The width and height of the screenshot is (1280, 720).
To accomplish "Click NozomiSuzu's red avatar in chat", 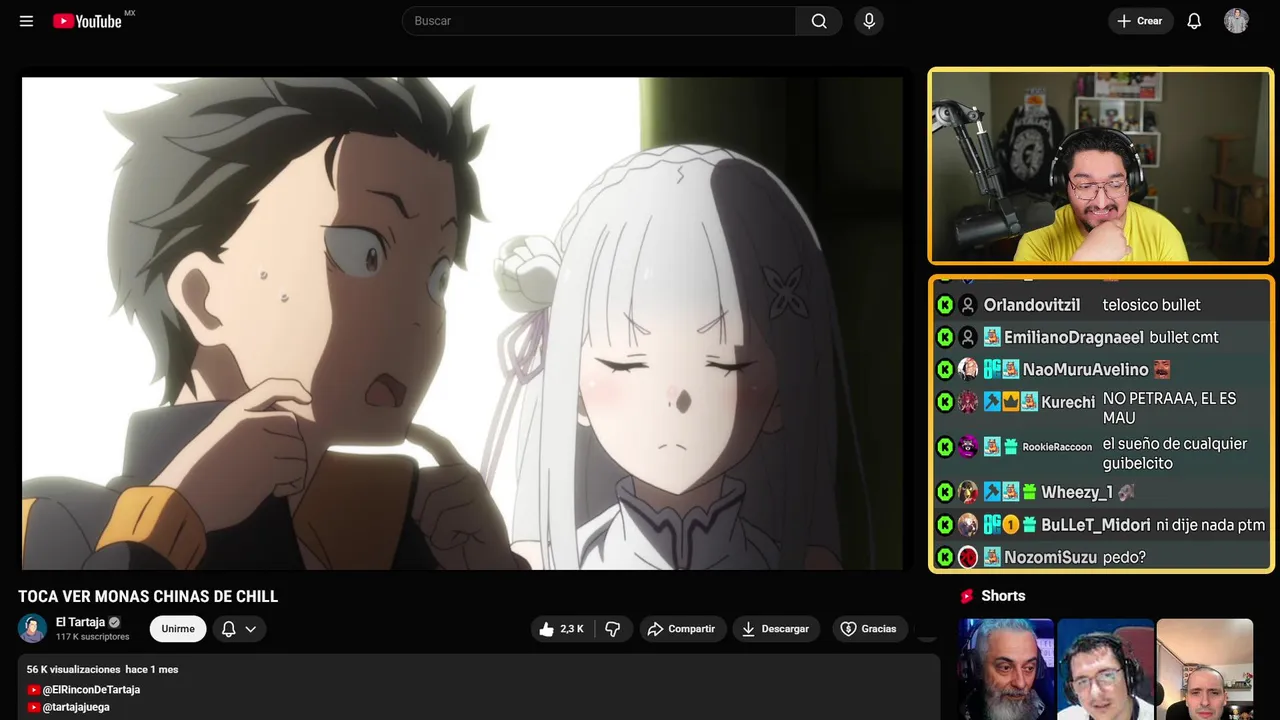I will pyautogui.click(x=968, y=557).
